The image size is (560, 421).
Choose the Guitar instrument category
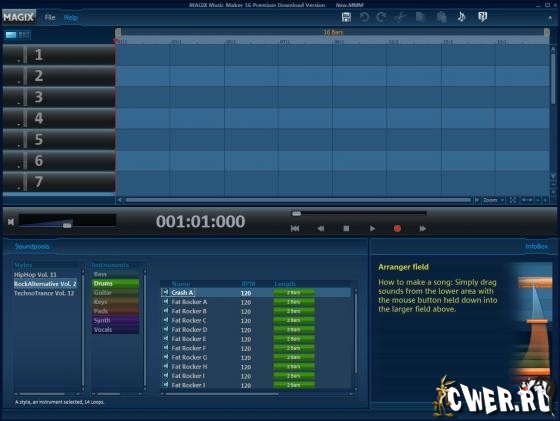(x=115, y=293)
